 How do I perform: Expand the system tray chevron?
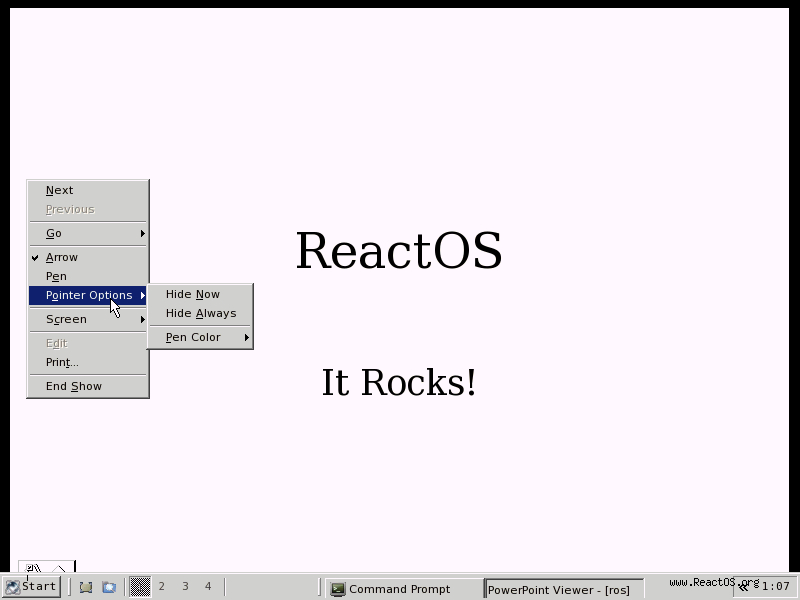tap(743, 588)
